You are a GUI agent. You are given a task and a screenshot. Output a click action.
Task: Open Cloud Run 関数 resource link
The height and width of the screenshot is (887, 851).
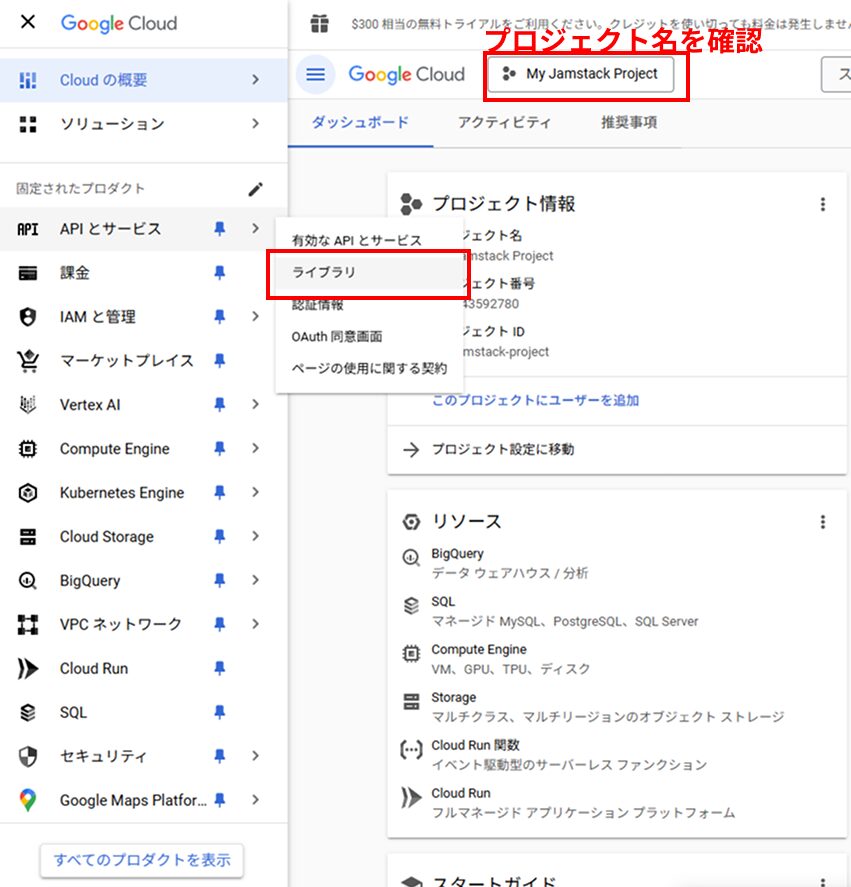(x=475, y=746)
